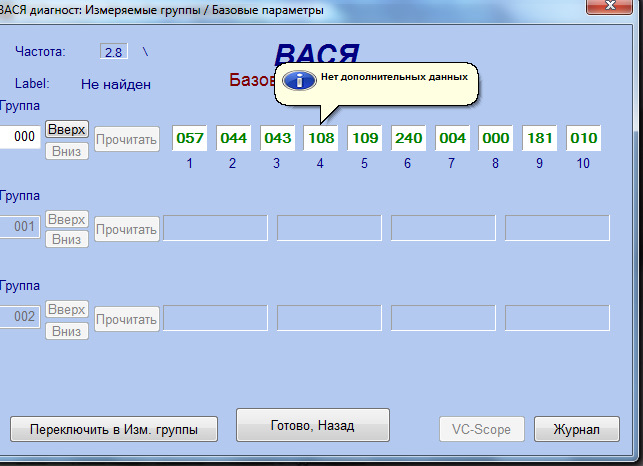
Task: Click the frequency field showing 2.8
Action: pyautogui.click(x=114, y=51)
